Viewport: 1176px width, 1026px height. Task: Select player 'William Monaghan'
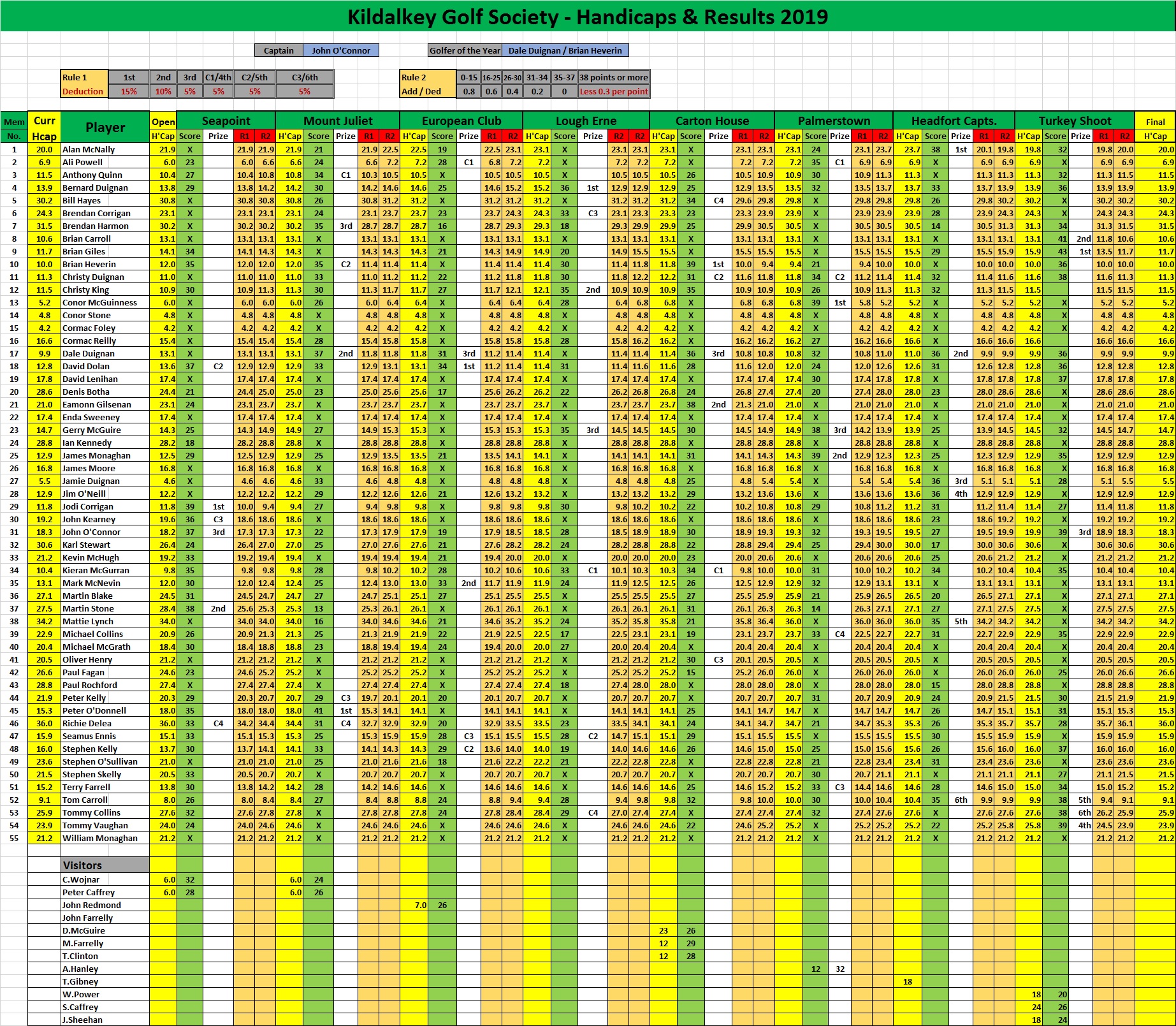click(x=105, y=838)
